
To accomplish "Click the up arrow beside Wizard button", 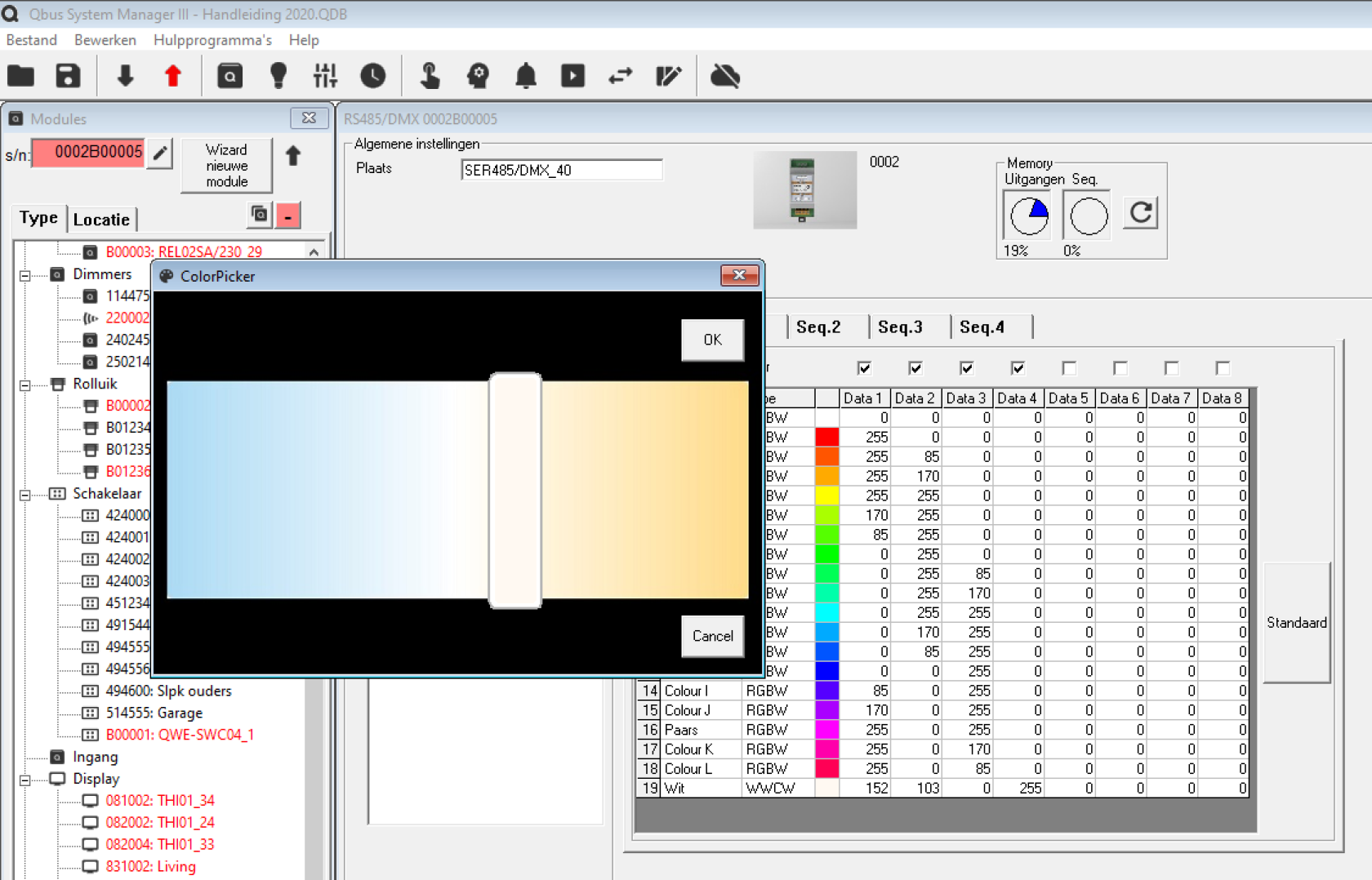I will (x=293, y=155).
